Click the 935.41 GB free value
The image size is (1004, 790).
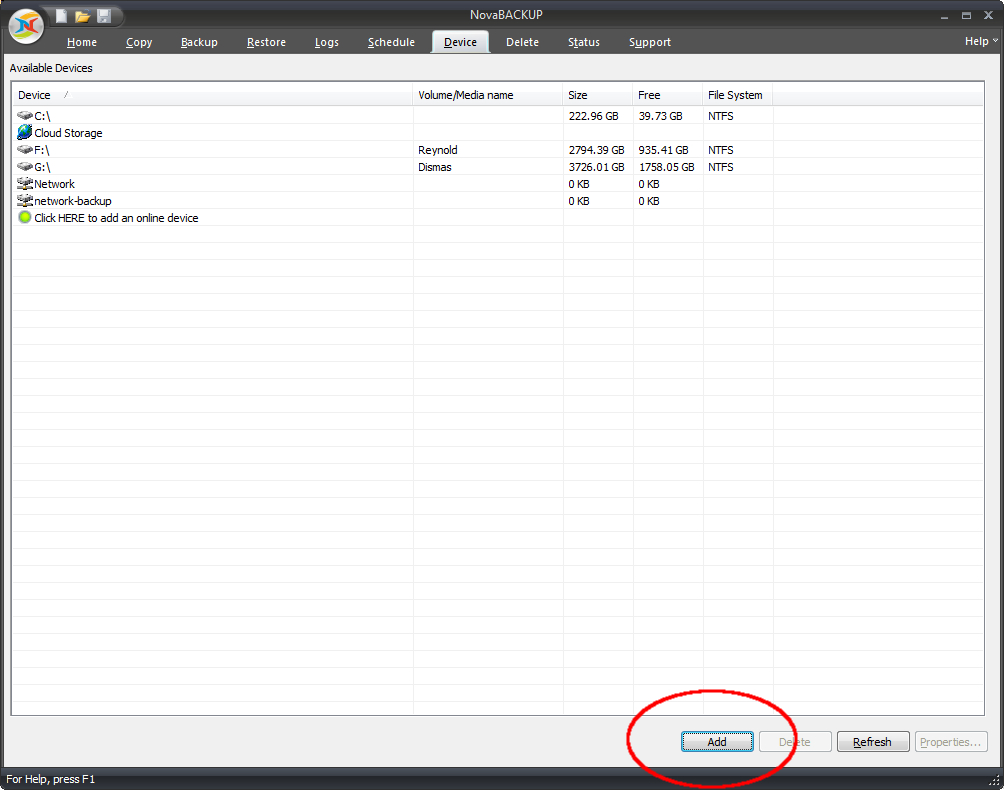click(x=663, y=150)
